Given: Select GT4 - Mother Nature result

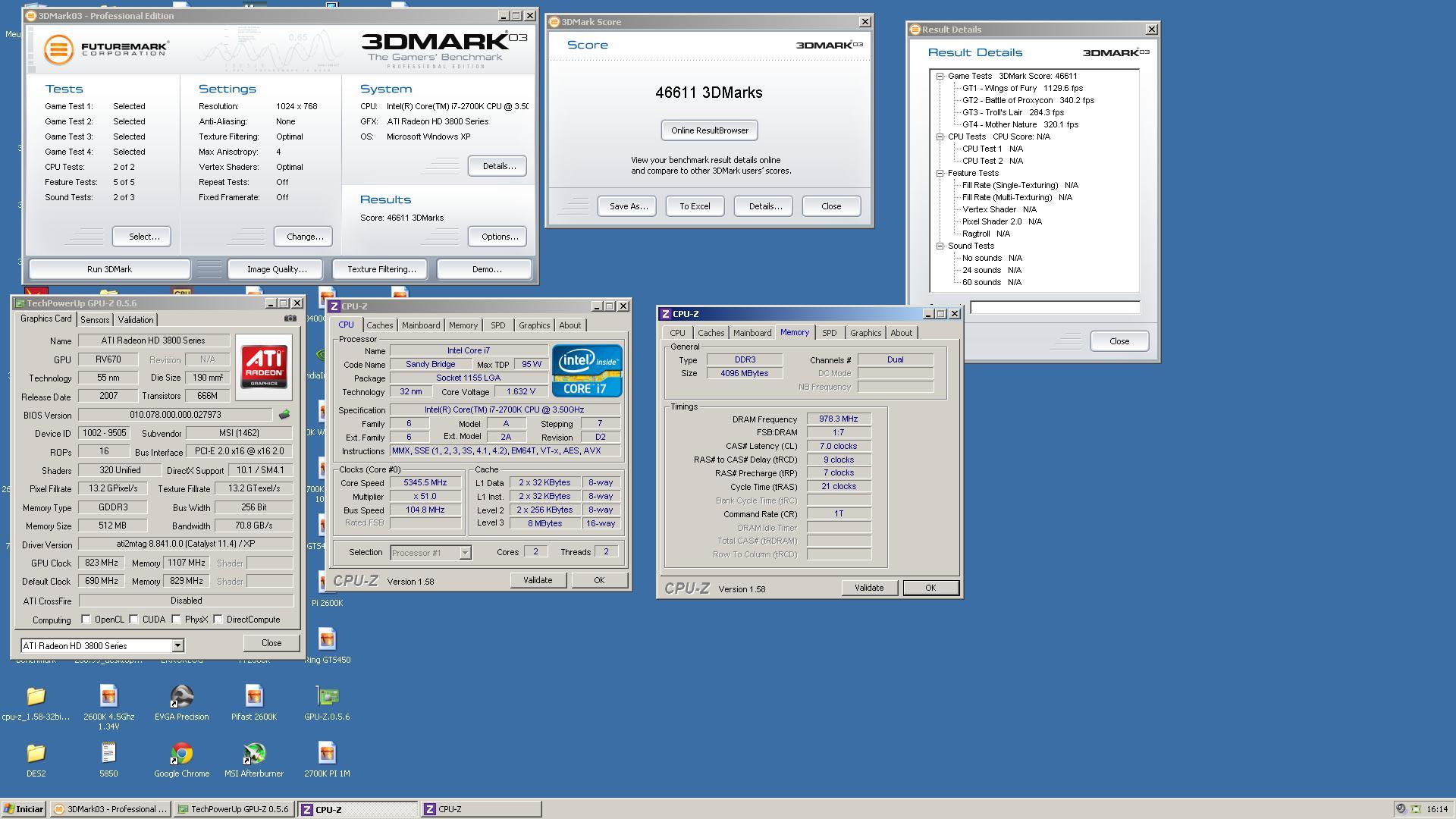Looking at the screenshot, I should (x=1020, y=124).
